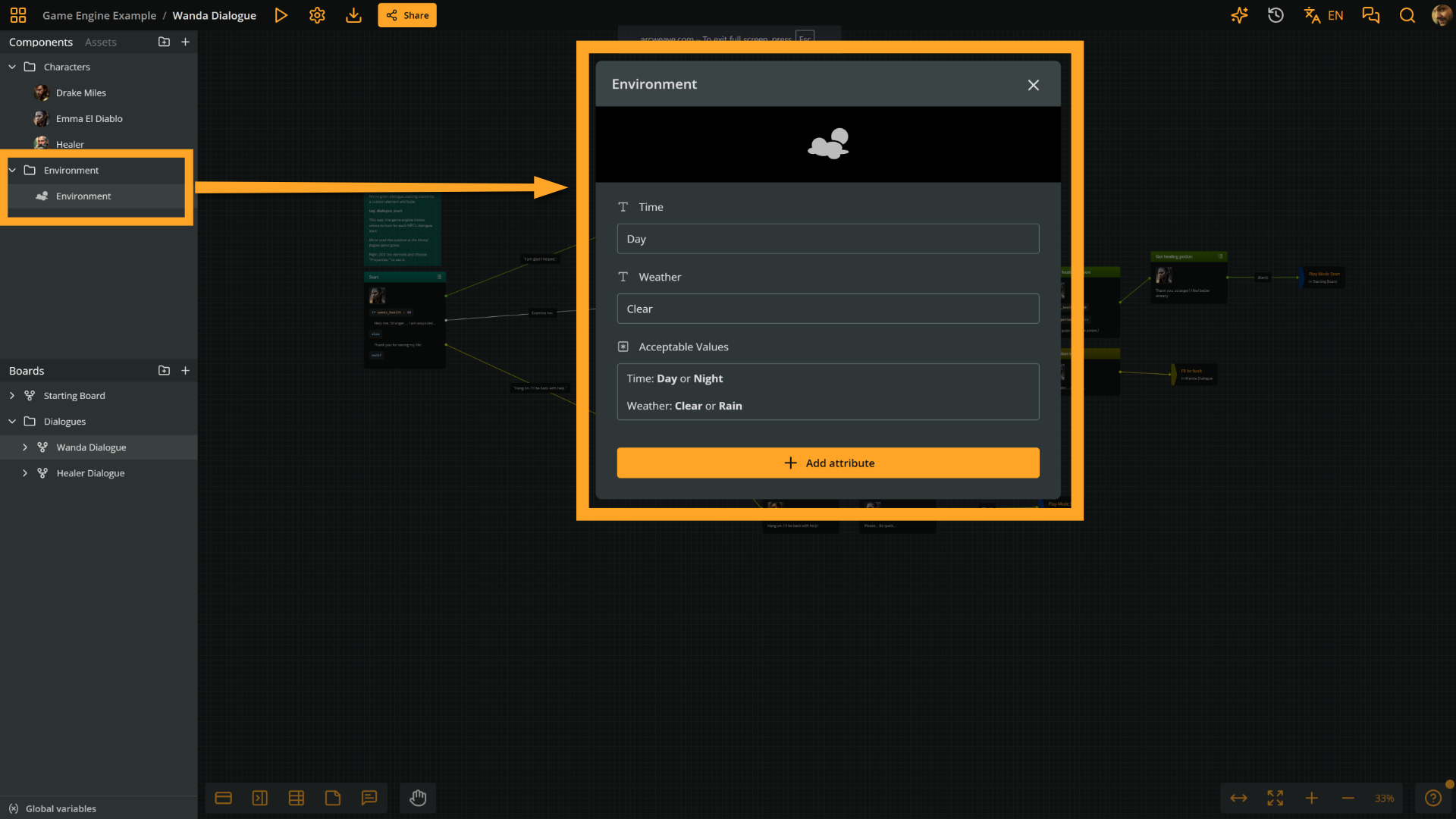
Task: Zoom out with the minus icon
Action: (x=1348, y=798)
